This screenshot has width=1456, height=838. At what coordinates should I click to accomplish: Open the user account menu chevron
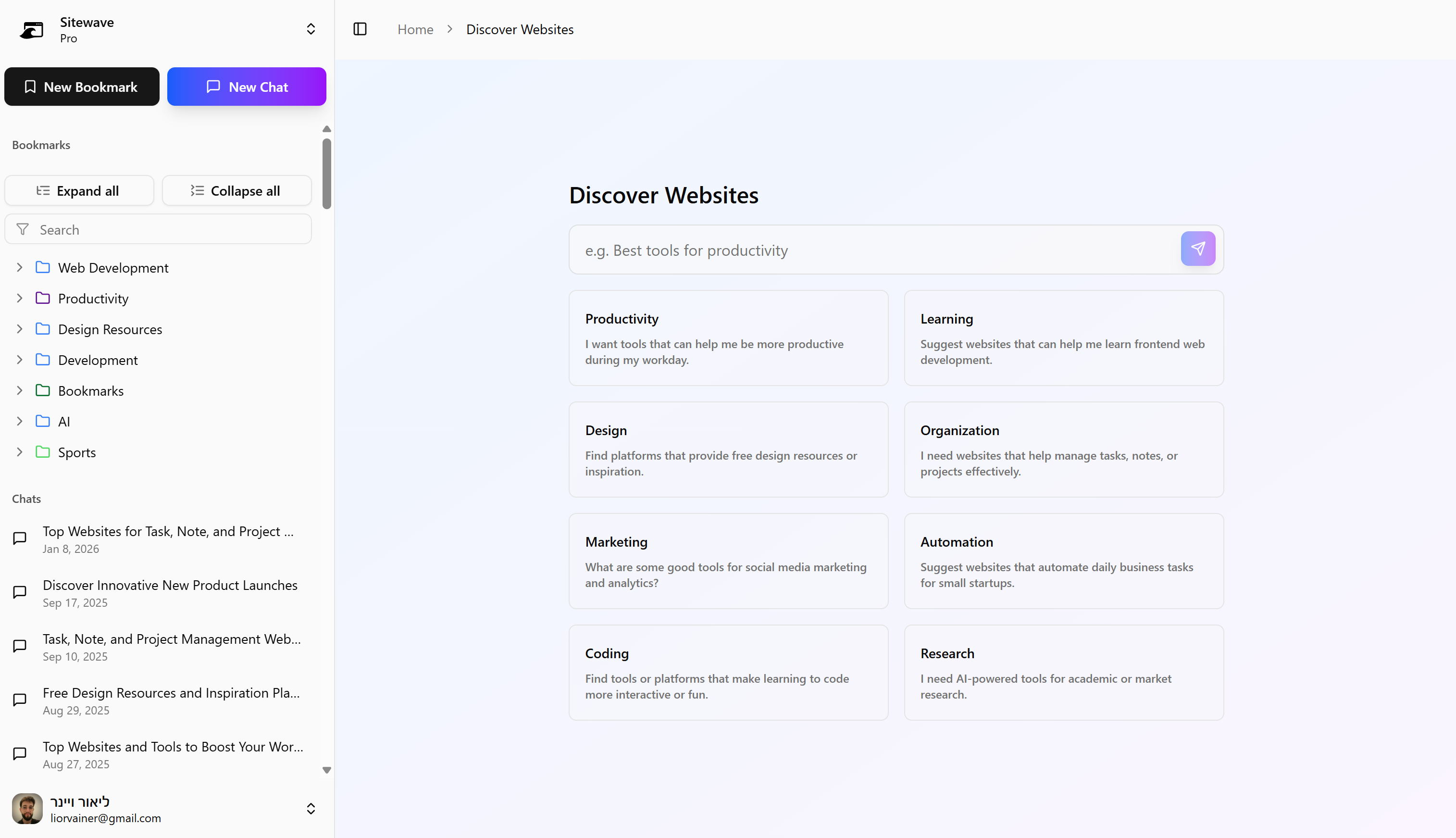[311, 809]
